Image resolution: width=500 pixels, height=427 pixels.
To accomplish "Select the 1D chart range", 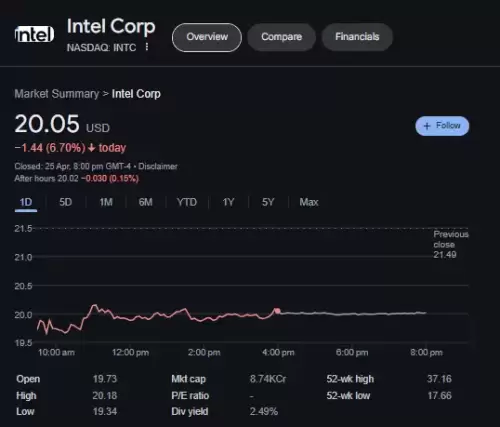I will pyautogui.click(x=26, y=202).
